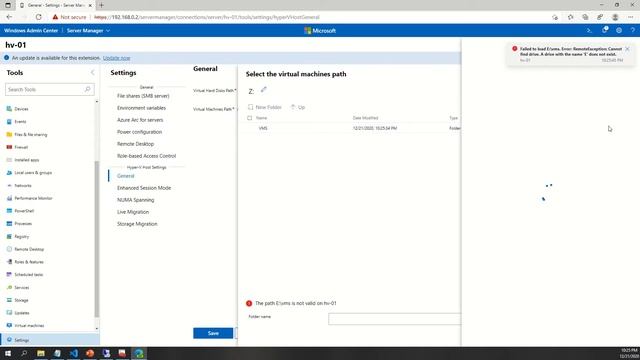Open Azure Arc for servers settings
640x360 pixels.
pyautogui.click(x=140, y=120)
